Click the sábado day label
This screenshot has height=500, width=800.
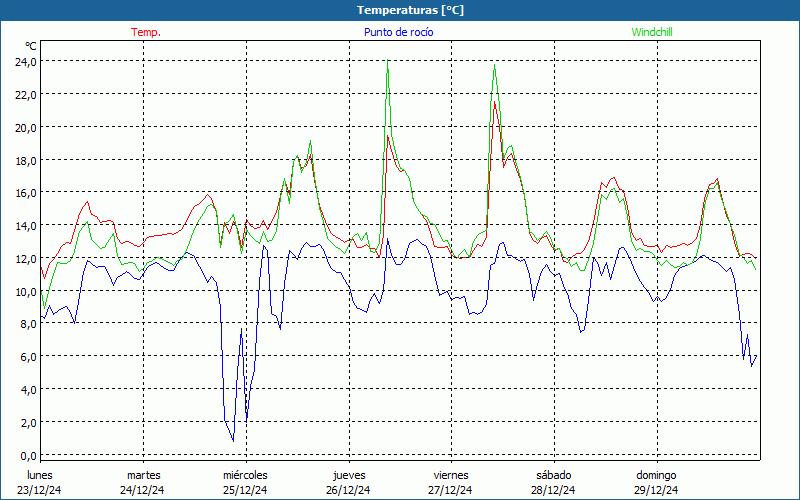click(554, 475)
